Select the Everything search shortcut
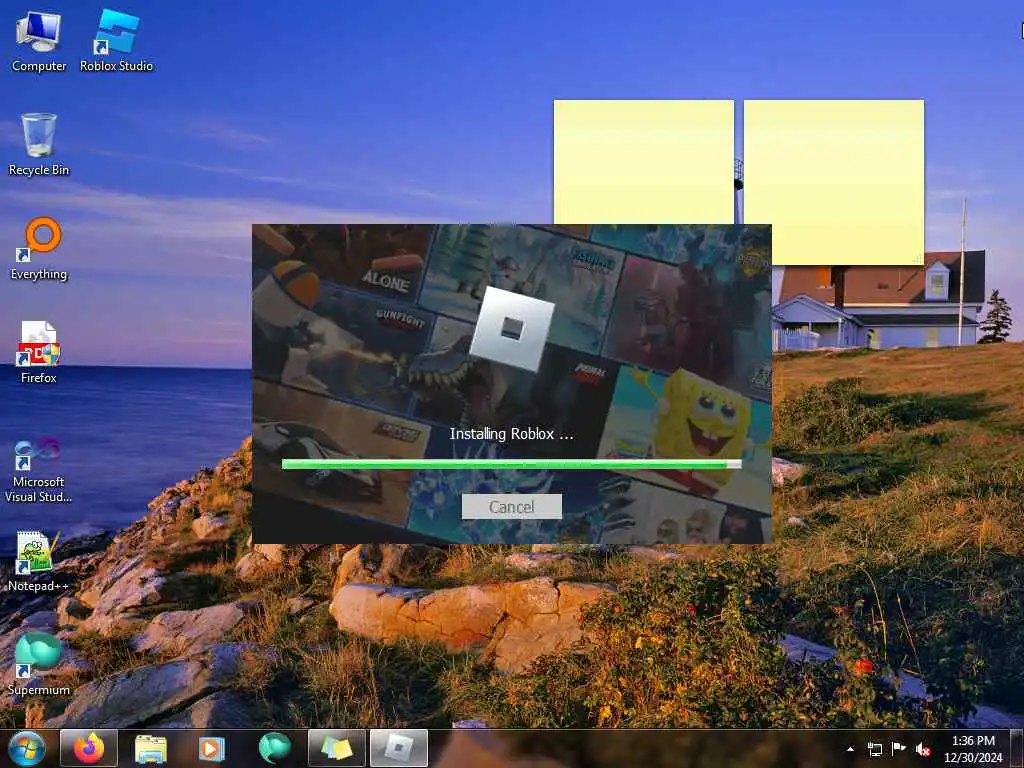Image resolution: width=1024 pixels, height=768 pixels. pos(39,249)
